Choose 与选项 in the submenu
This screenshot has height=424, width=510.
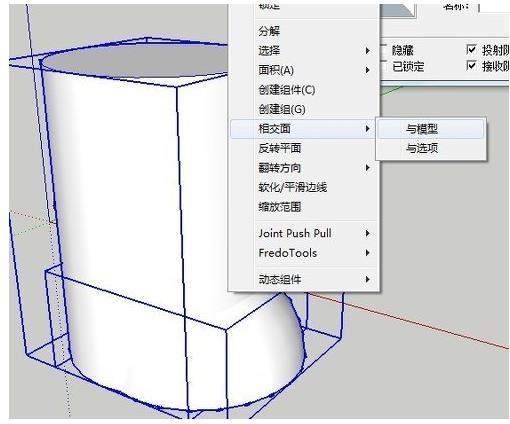click(x=430, y=148)
